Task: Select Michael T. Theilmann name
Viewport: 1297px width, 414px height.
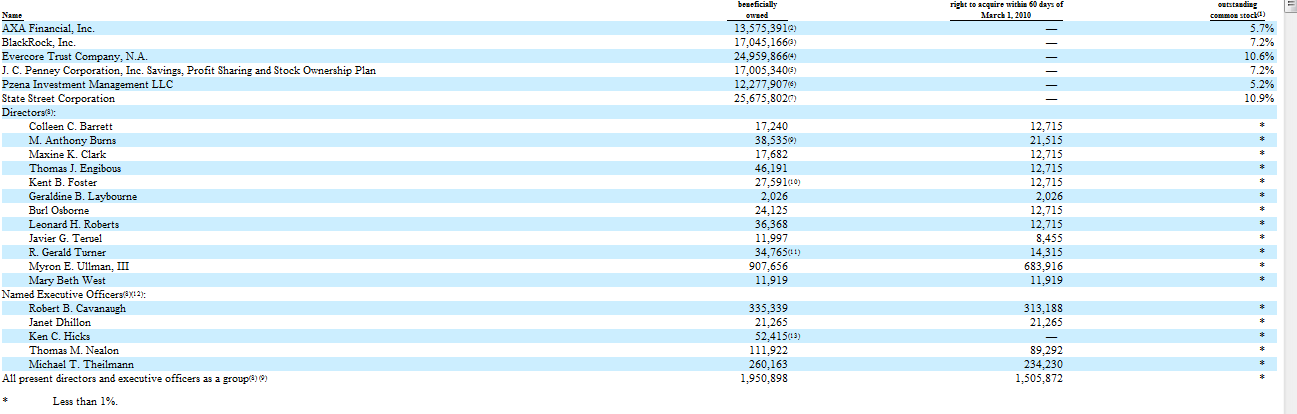Action: (80, 365)
